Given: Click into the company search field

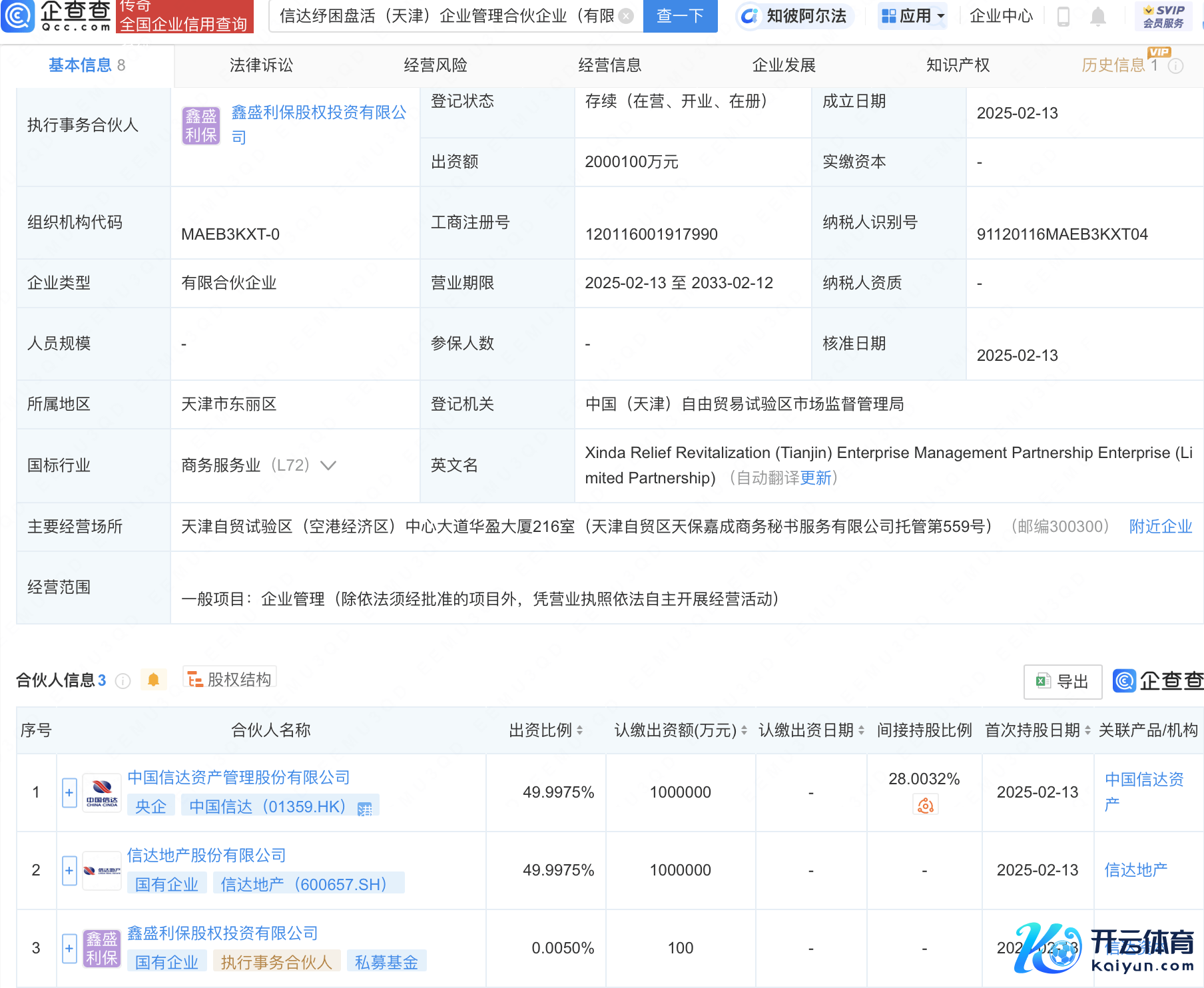Looking at the screenshot, I should click(446, 16).
